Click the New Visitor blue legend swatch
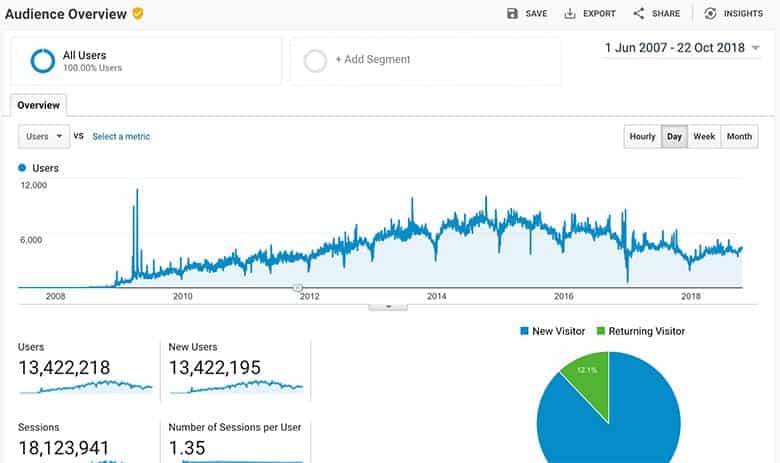 (x=524, y=331)
